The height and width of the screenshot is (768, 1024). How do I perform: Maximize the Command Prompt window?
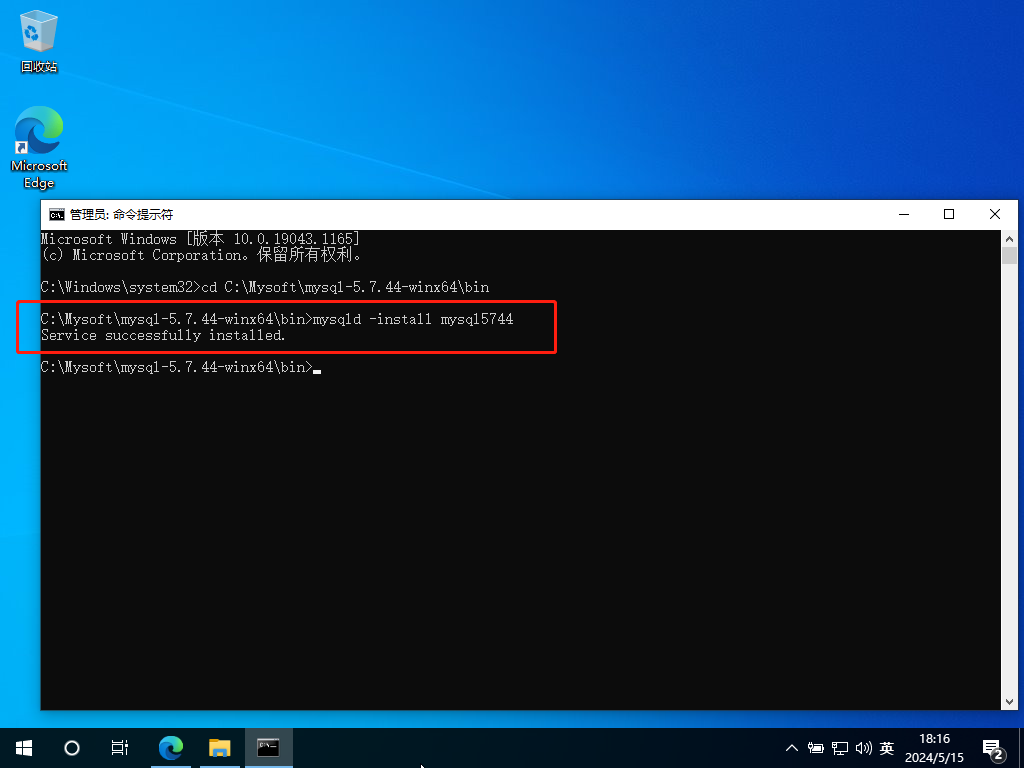click(949, 214)
